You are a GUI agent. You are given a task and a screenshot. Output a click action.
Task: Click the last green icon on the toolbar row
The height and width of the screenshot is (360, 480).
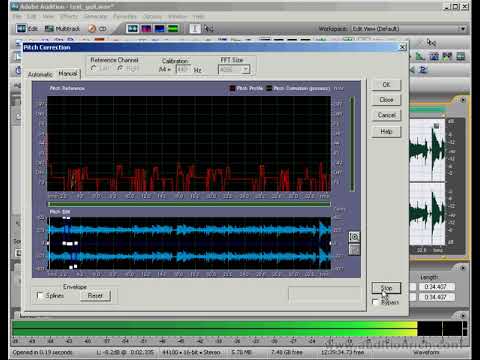click(461, 56)
